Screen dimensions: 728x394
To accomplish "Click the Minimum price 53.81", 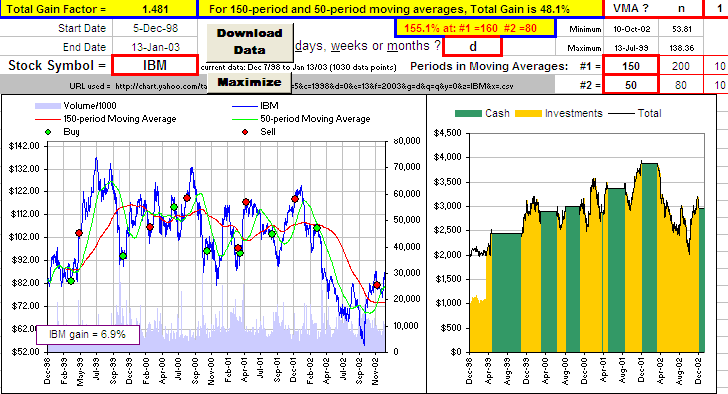I will click(x=681, y=29).
